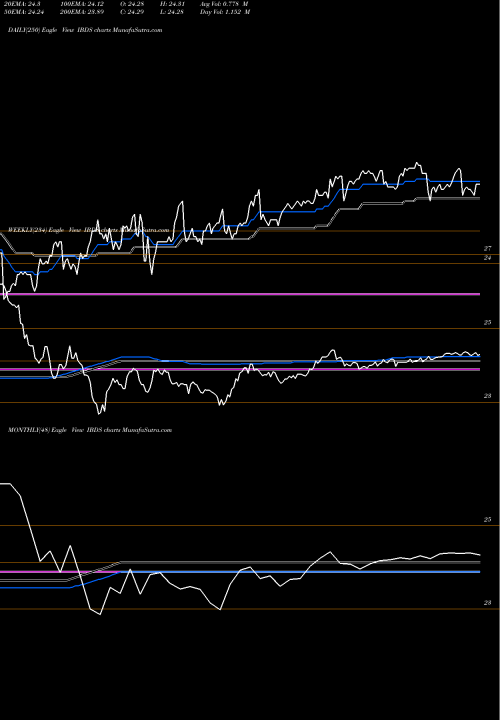The image size is (500, 720).
Task: Click the 27 price axis label
Action: pos(488,248)
